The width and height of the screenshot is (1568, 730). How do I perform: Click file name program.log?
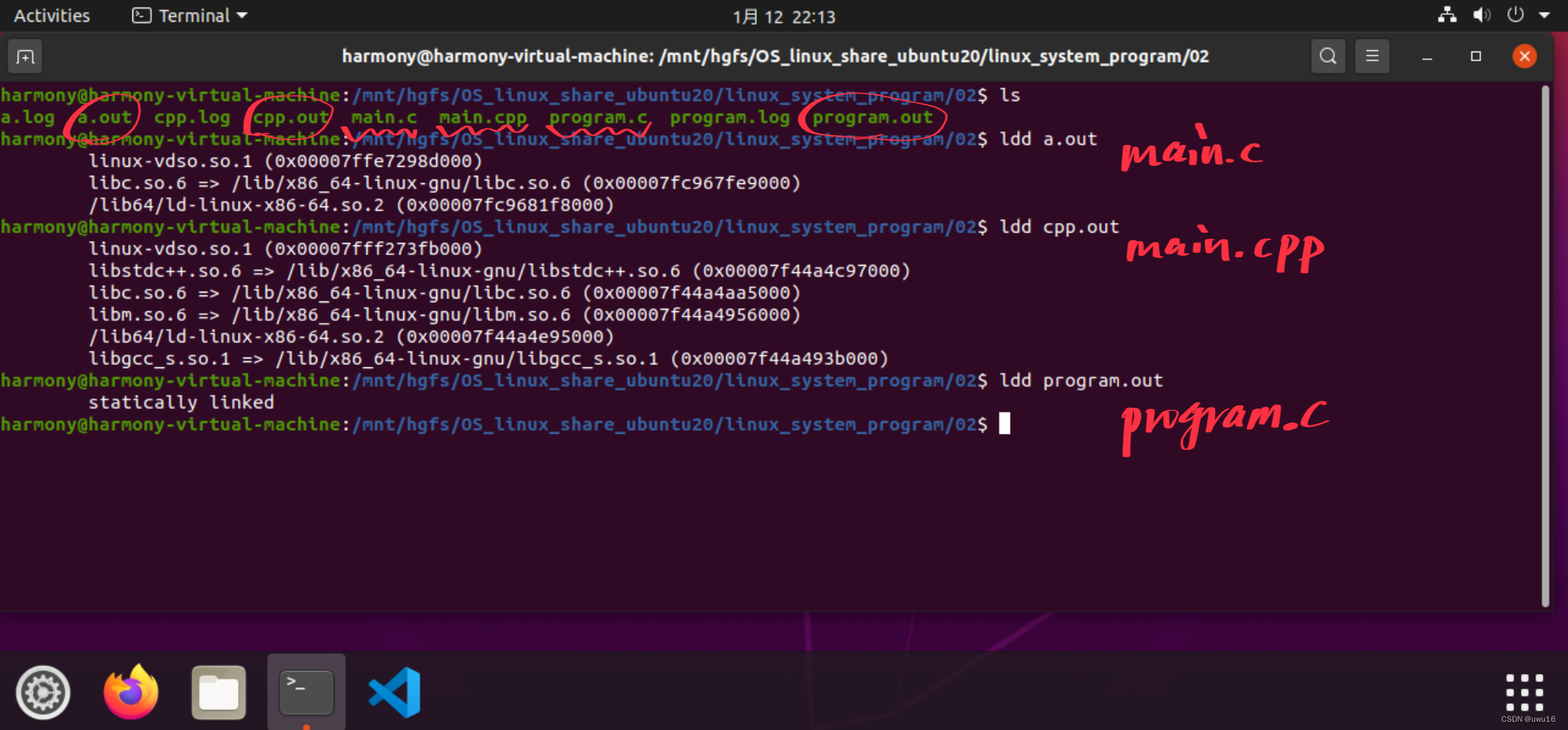click(x=729, y=117)
